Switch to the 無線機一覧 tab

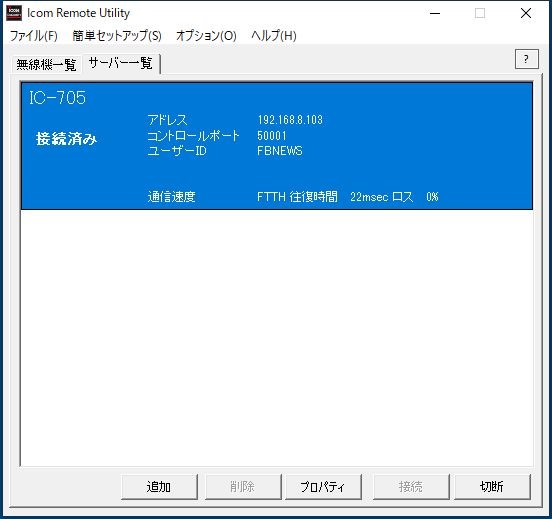point(46,64)
